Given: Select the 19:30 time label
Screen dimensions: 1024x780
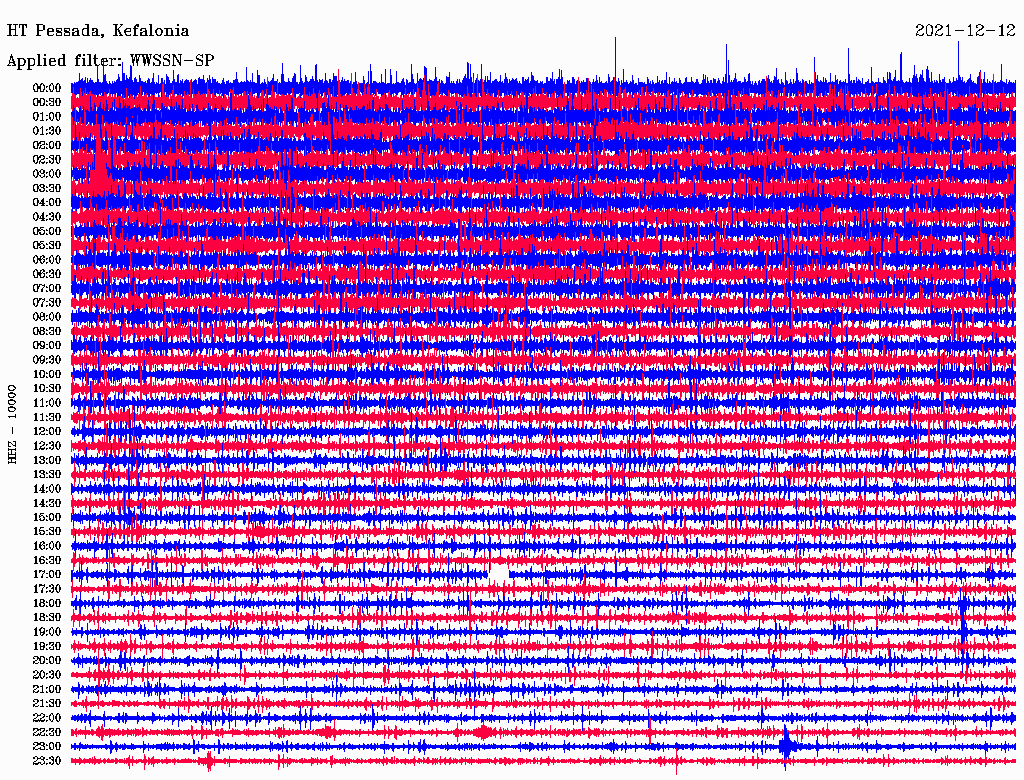Looking at the screenshot, I should tap(47, 646).
